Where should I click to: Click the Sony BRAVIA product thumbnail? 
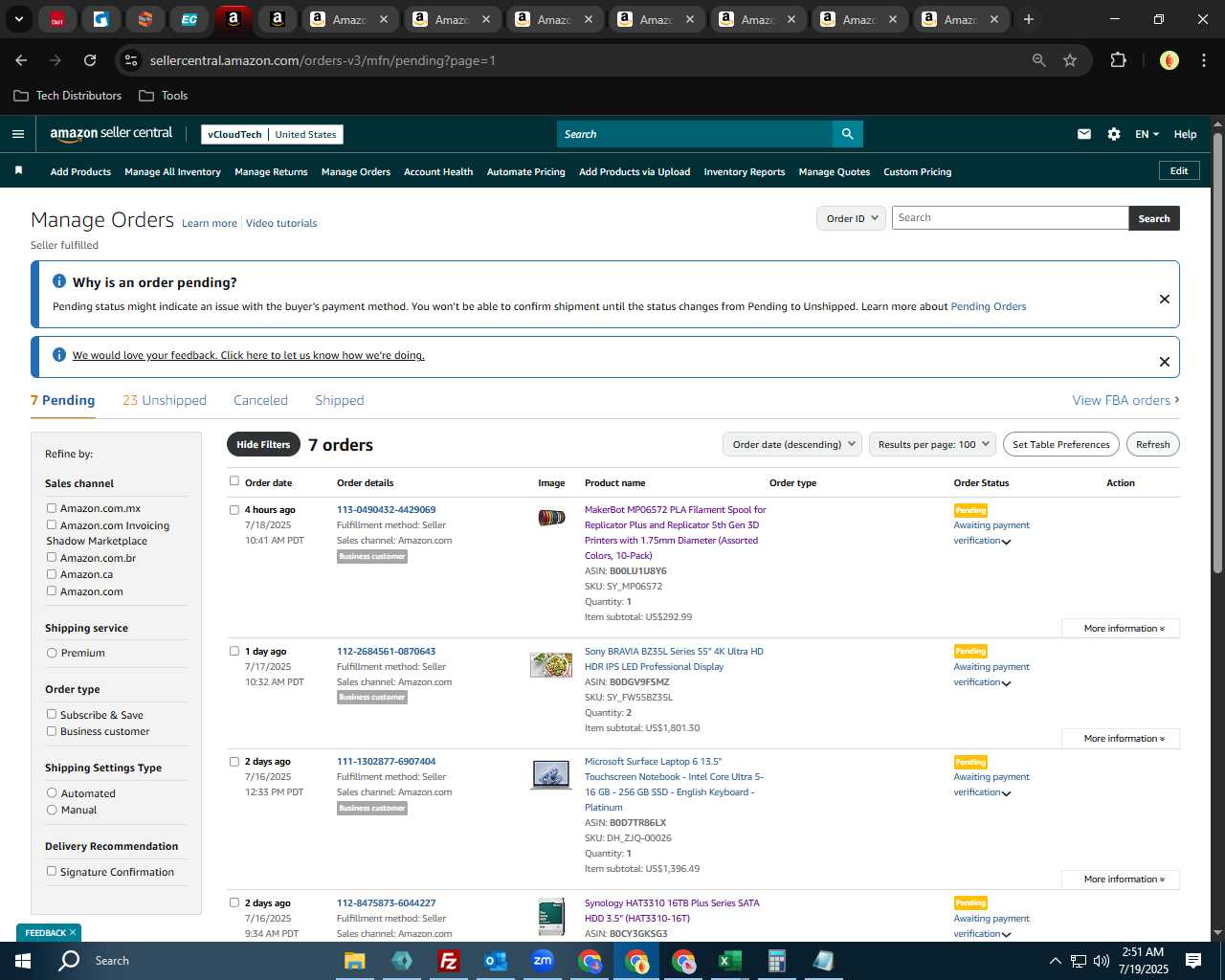point(551,664)
